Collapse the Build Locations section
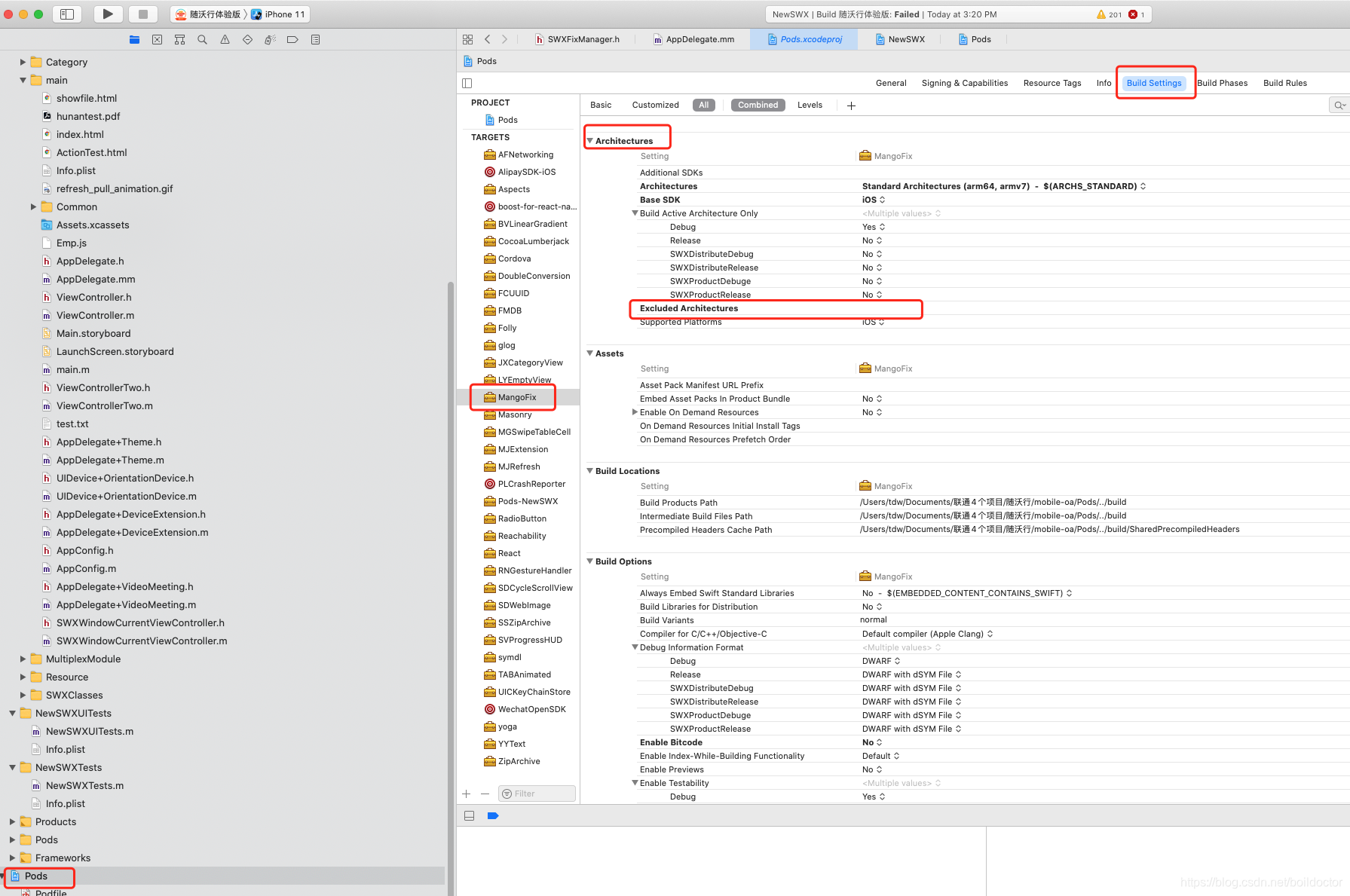1350x896 pixels. pyautogui.click(x=590, y=470)
